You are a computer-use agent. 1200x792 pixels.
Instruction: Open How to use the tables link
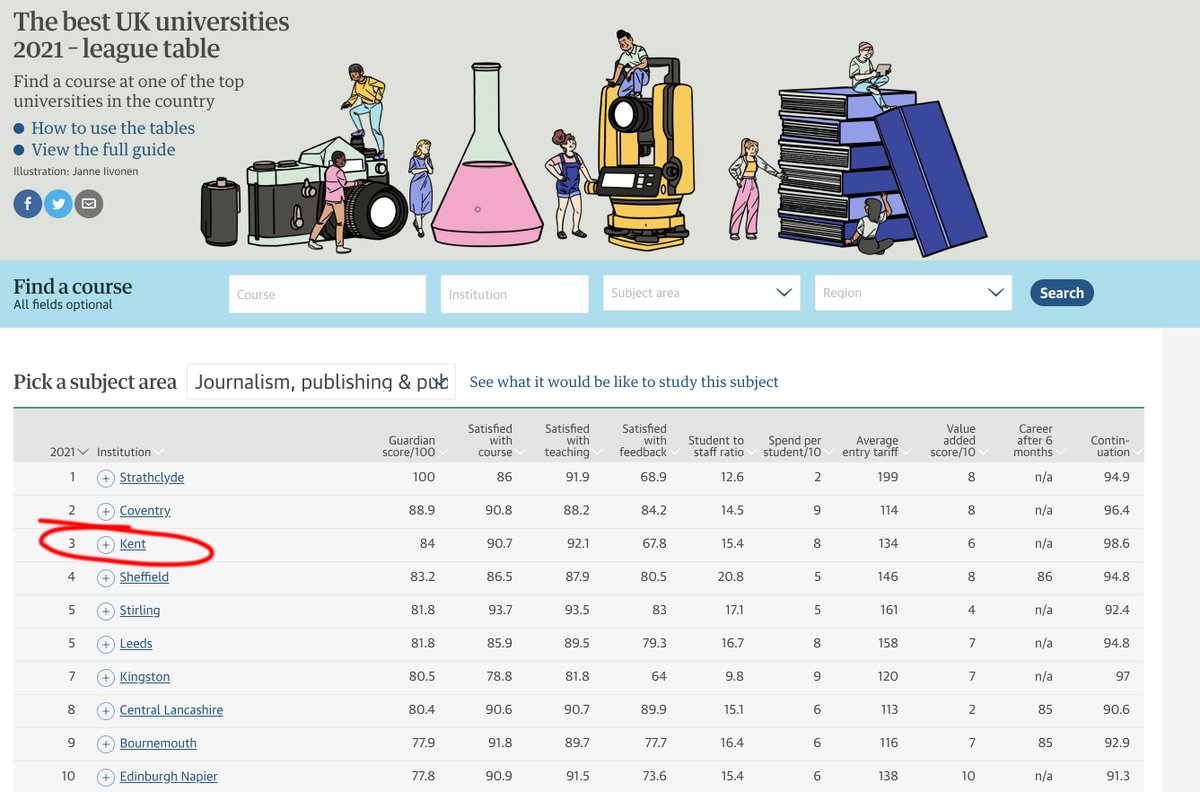[x=113, y=128]
